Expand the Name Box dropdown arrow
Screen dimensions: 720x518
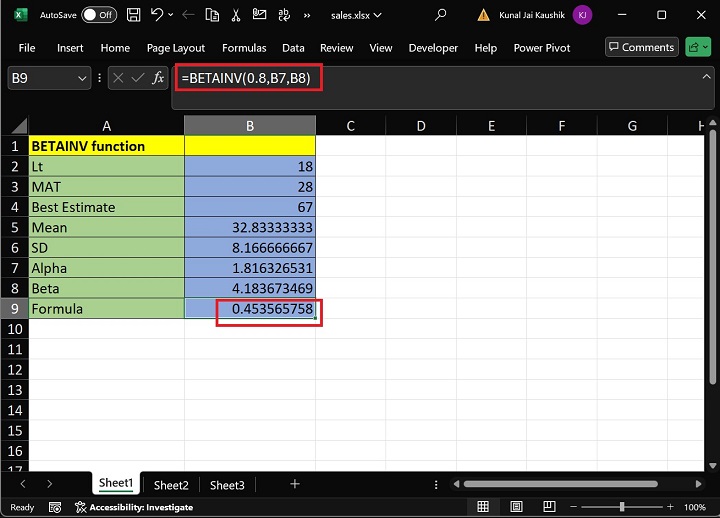point(82,78)
